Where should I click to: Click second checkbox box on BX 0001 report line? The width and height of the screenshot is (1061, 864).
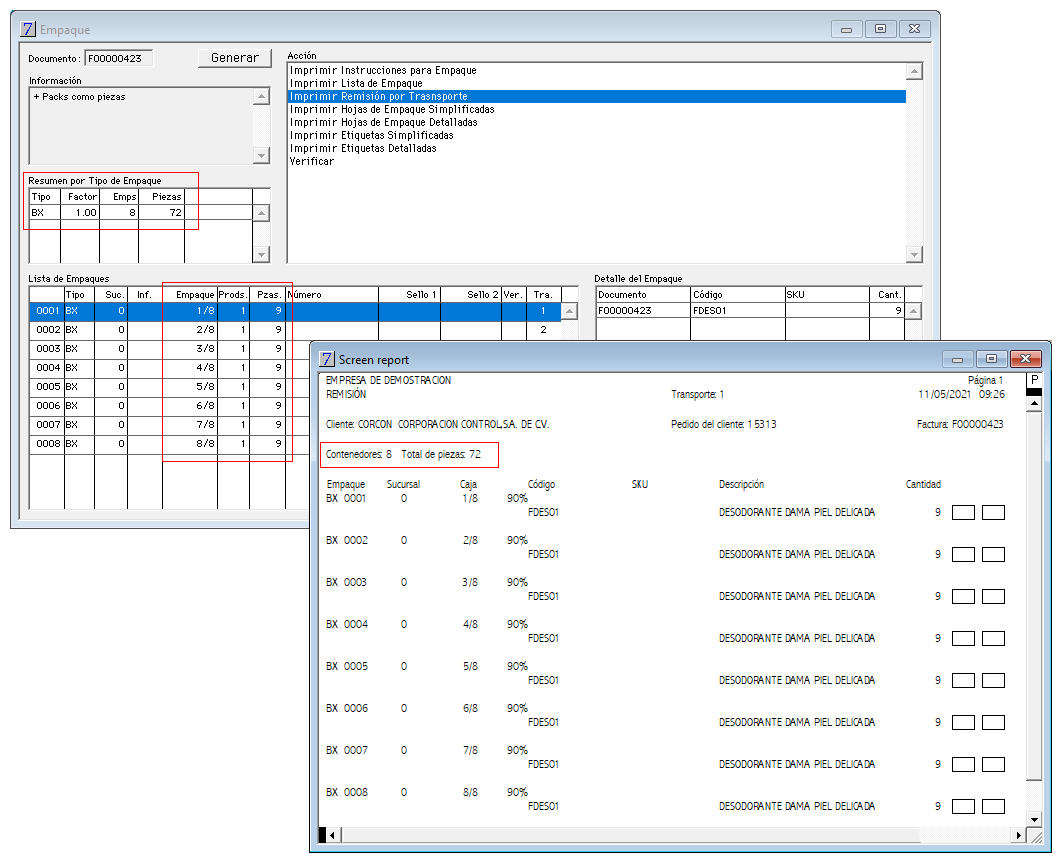993,513
